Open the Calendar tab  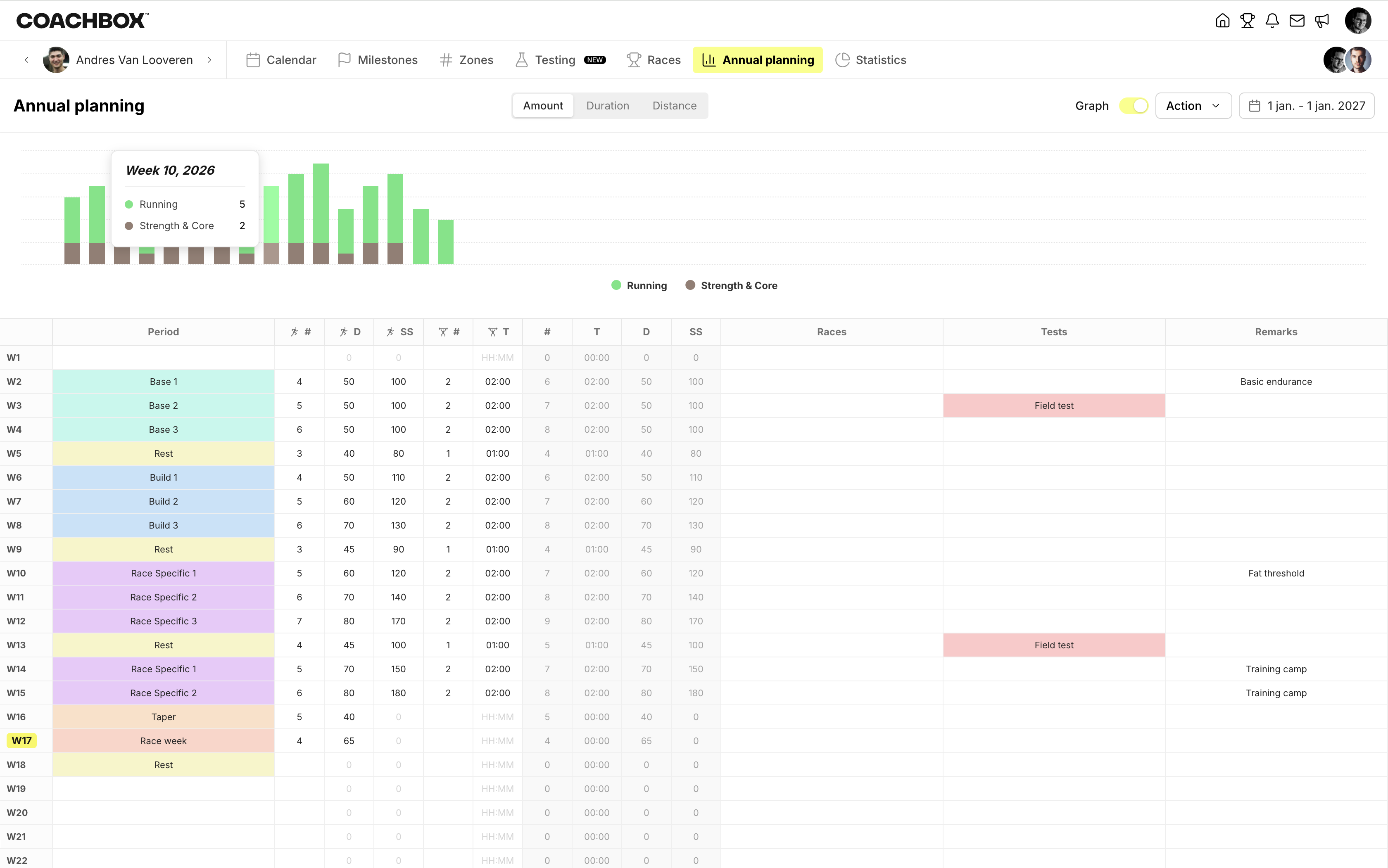click(281, 60)
